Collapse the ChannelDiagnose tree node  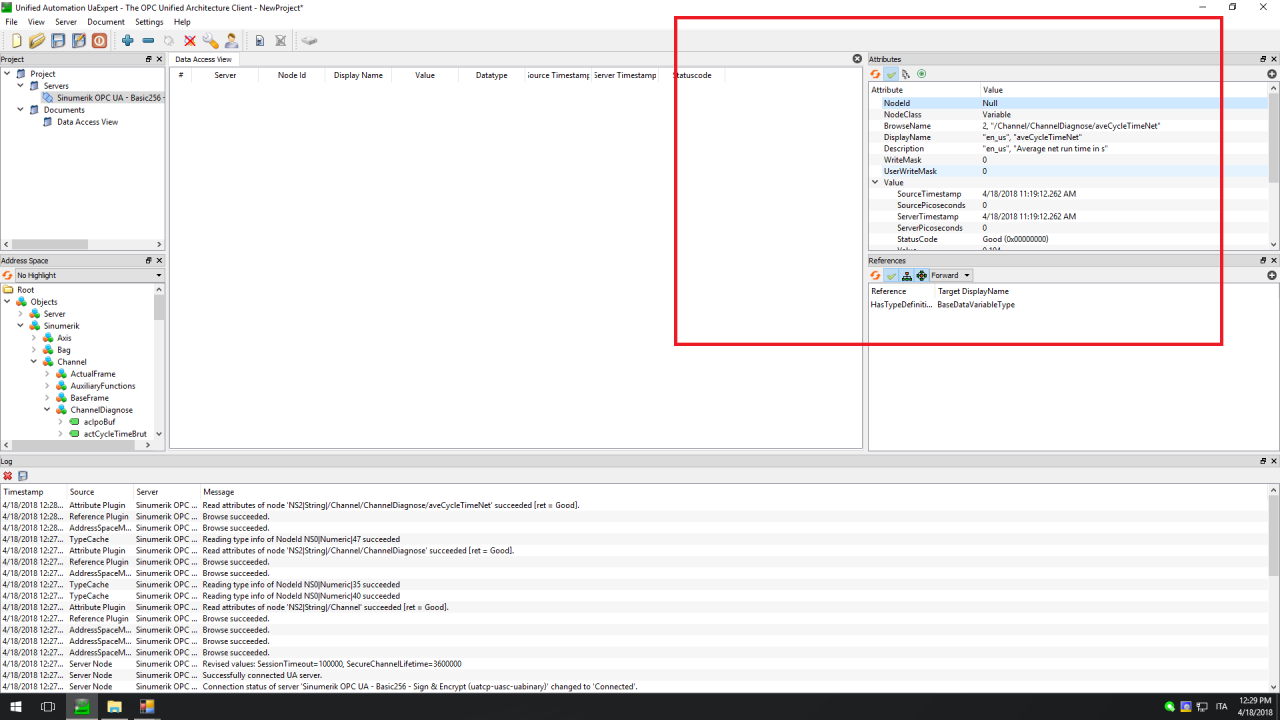(x=47, y=410)
